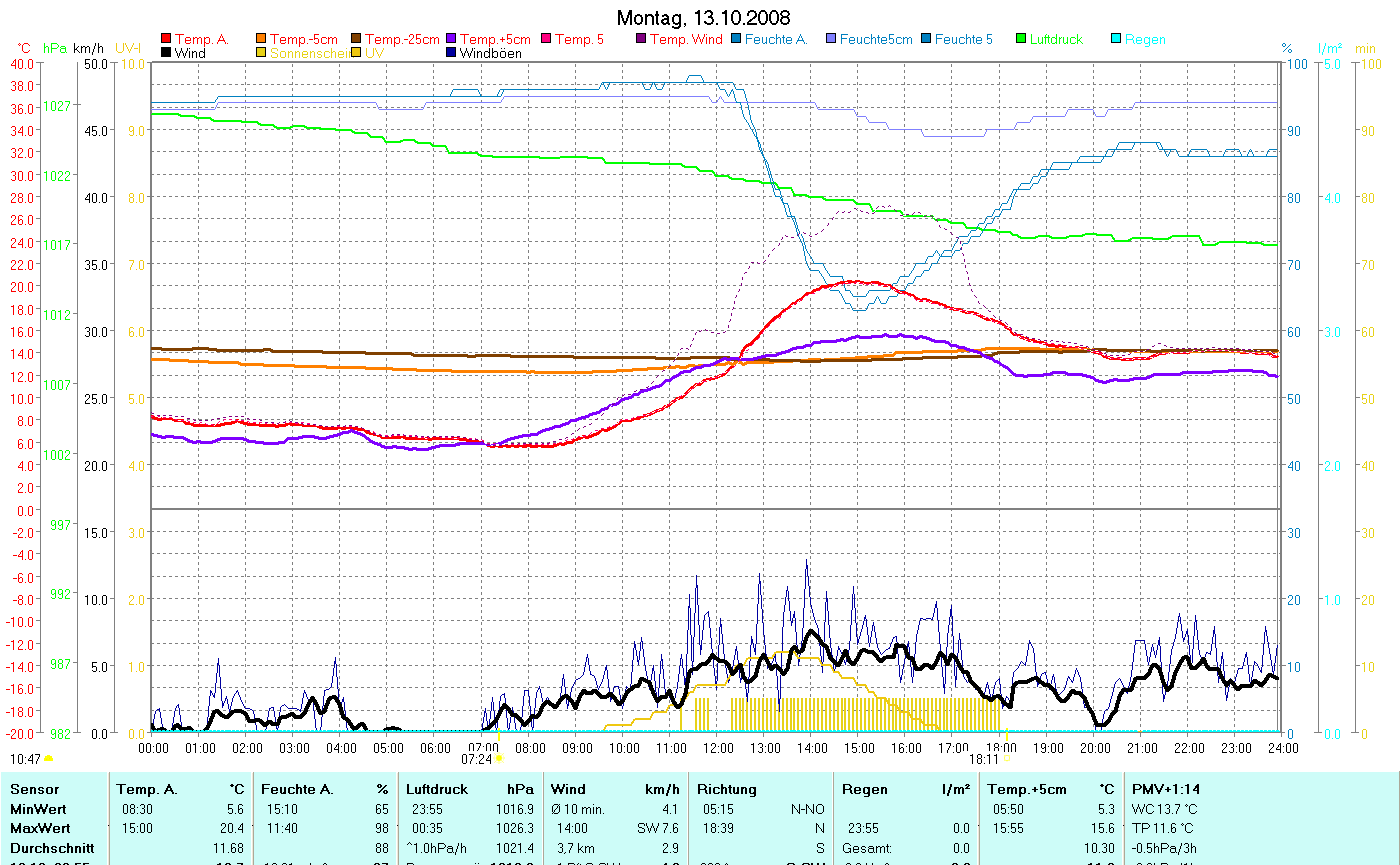Click the dark blue Windböen legend square

452,53
